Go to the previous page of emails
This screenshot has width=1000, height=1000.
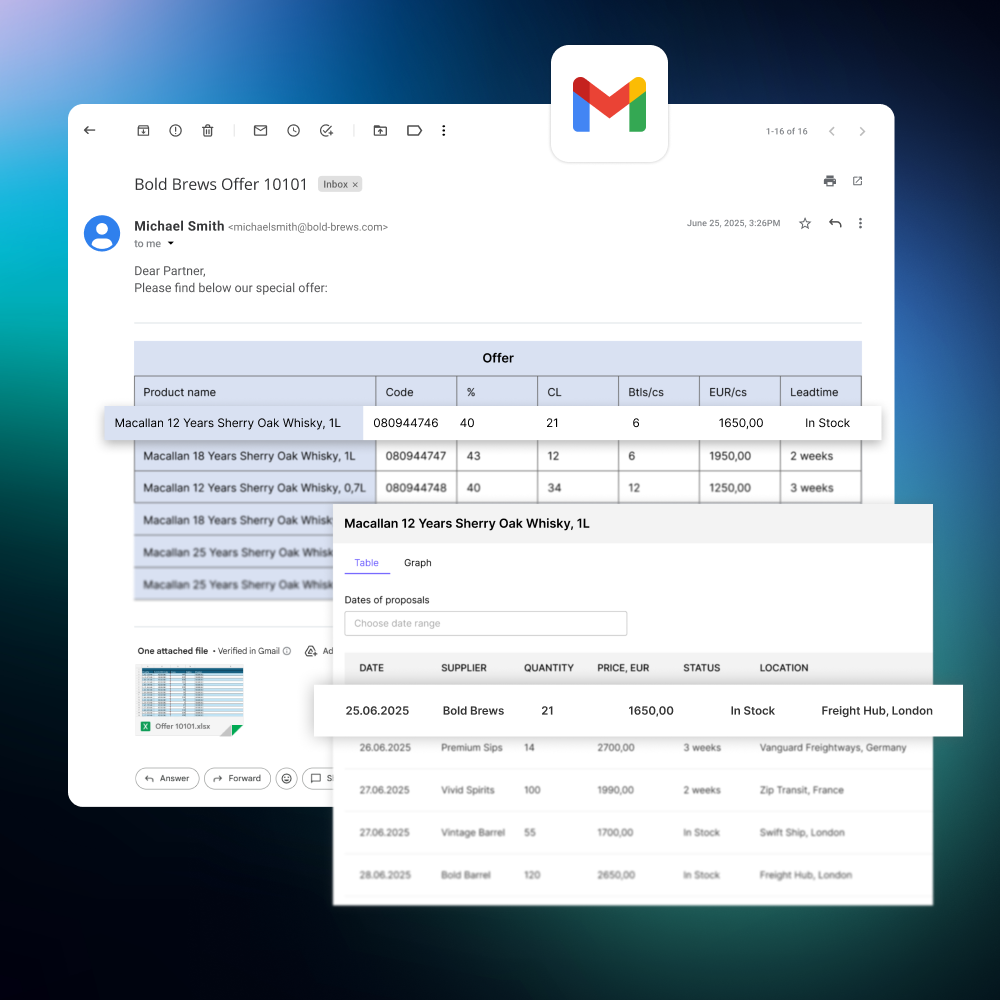coord(831,131)
